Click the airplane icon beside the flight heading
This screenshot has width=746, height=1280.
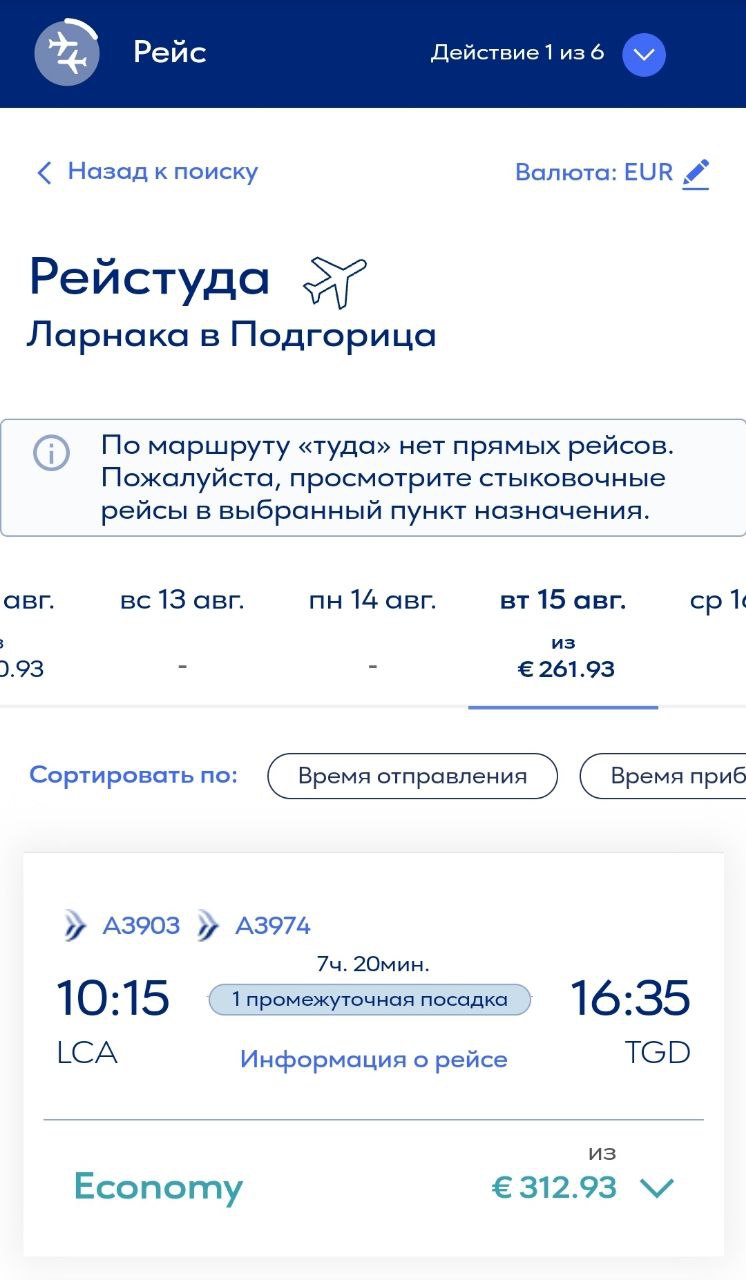click(x=335, y=280)
